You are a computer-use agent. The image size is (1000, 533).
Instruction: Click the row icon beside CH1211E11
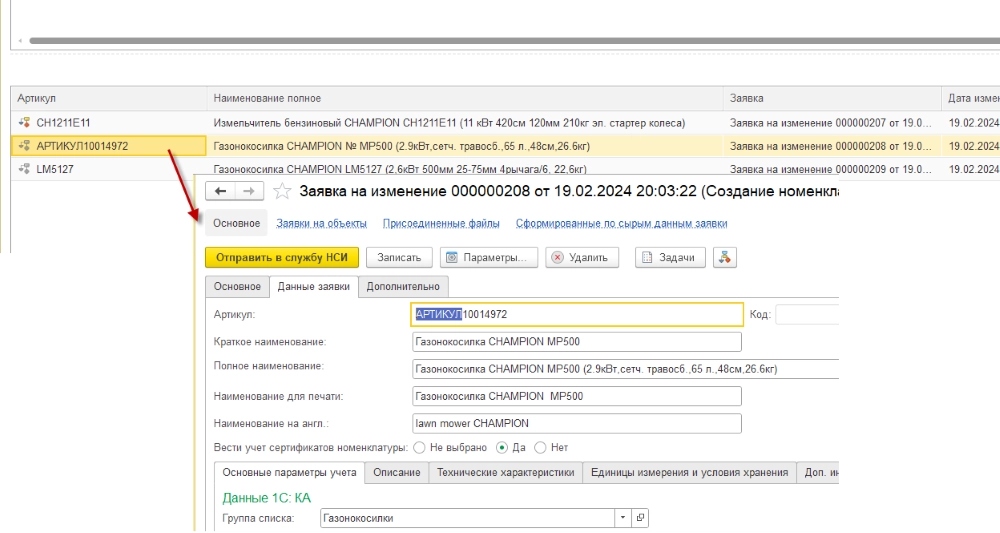tap(24, 122)
